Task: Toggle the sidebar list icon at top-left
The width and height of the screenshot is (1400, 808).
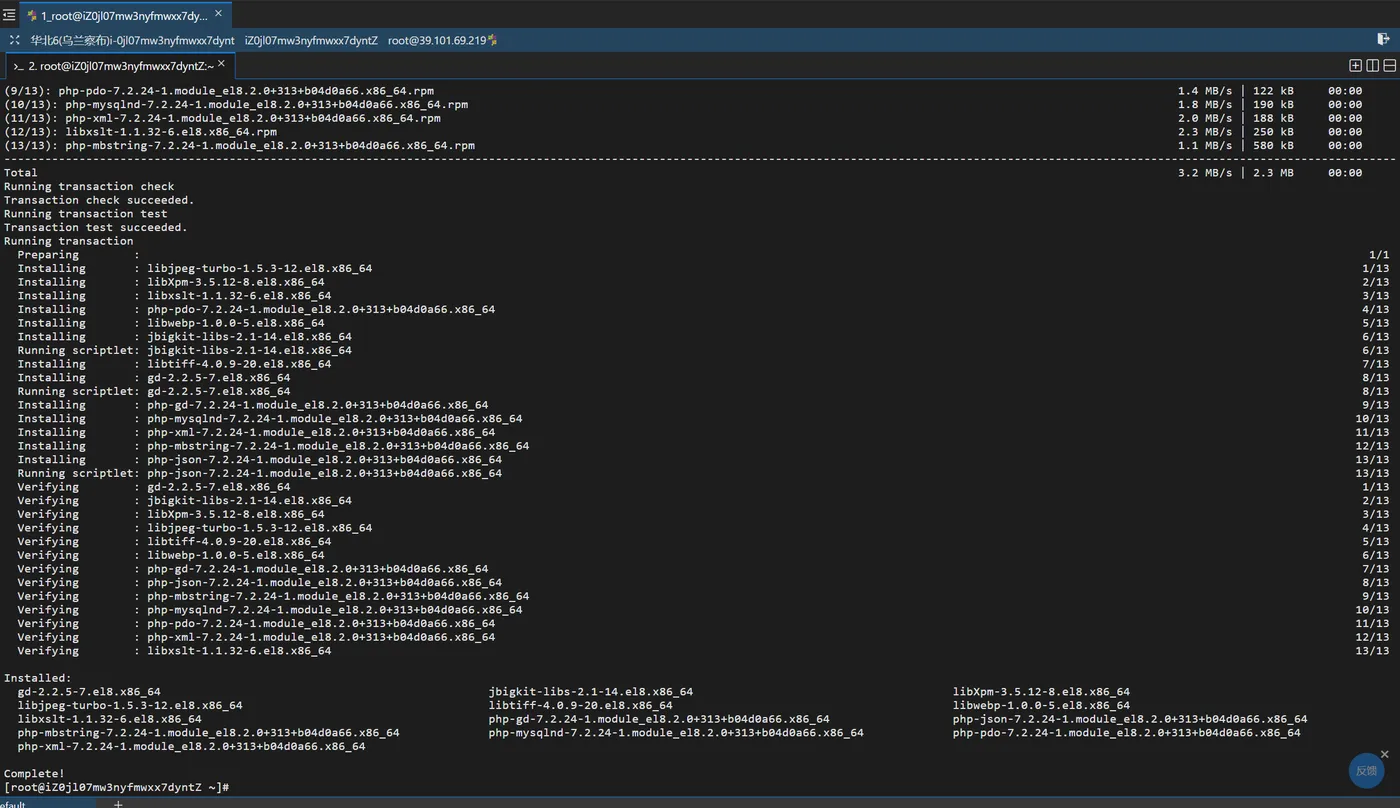Action: (9, 15)
